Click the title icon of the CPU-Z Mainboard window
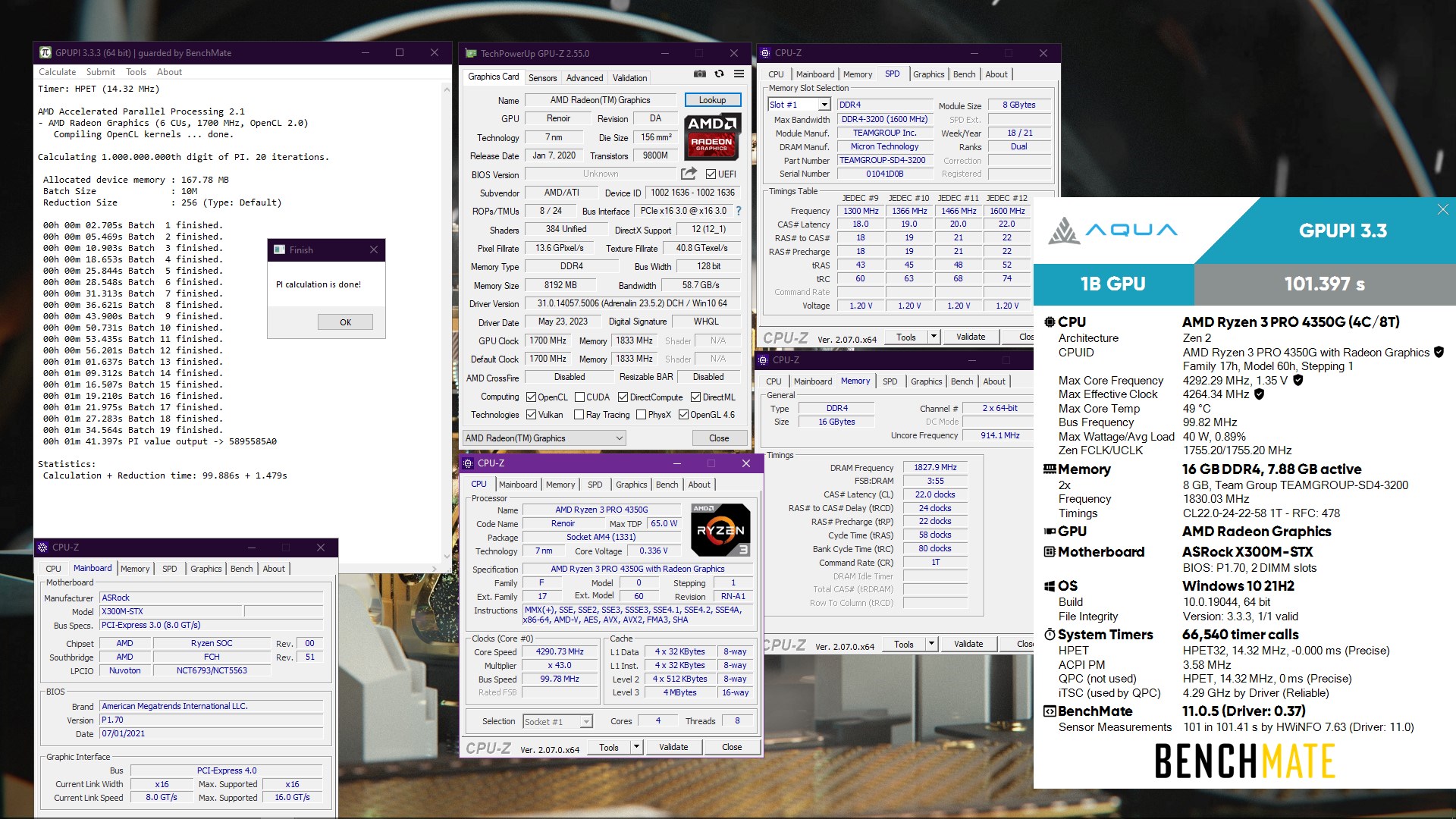Screen dimensions: 1456x819 pos(42,547)
